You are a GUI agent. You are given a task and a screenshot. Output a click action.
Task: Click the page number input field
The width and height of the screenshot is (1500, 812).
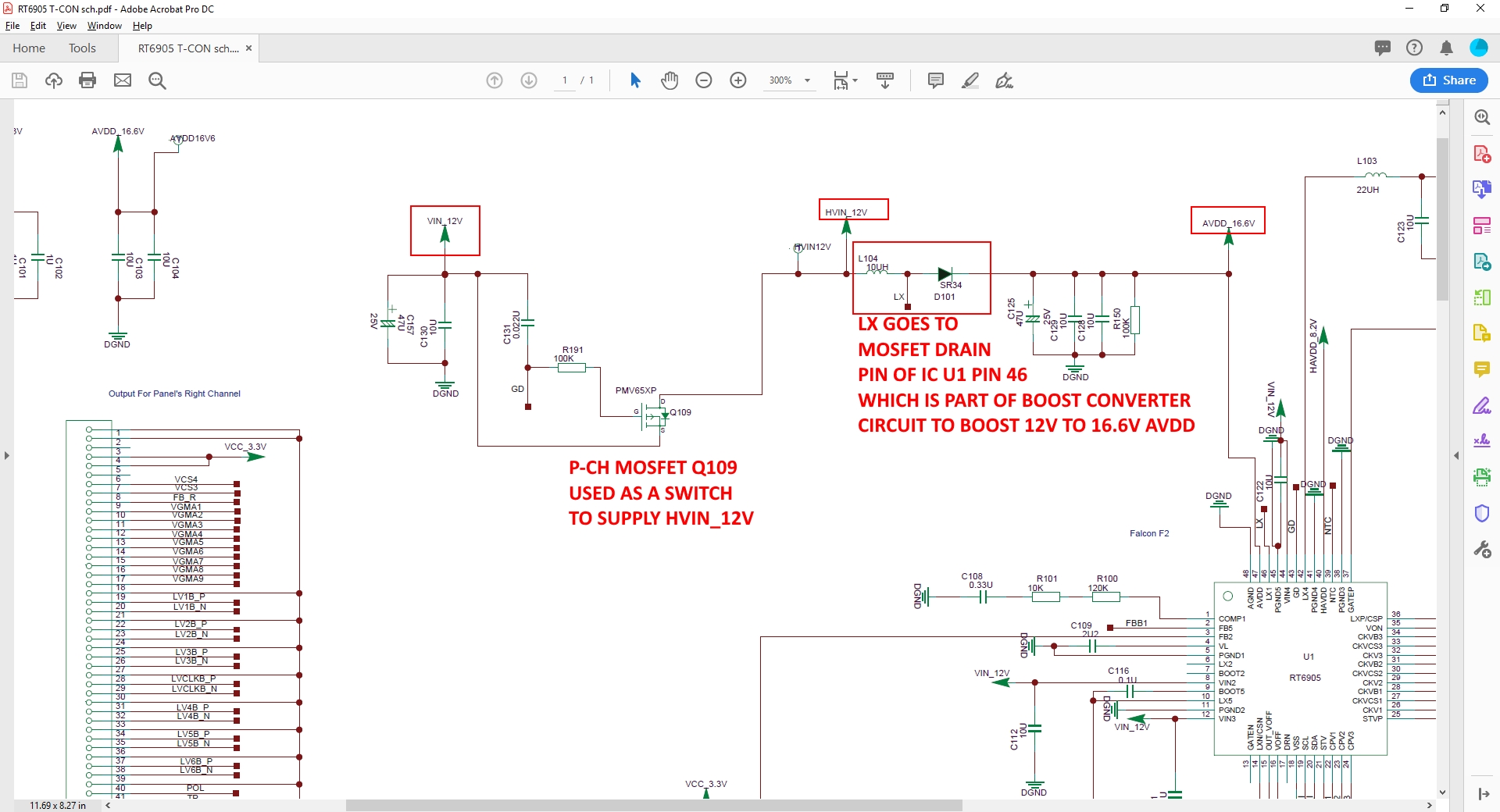565,80
